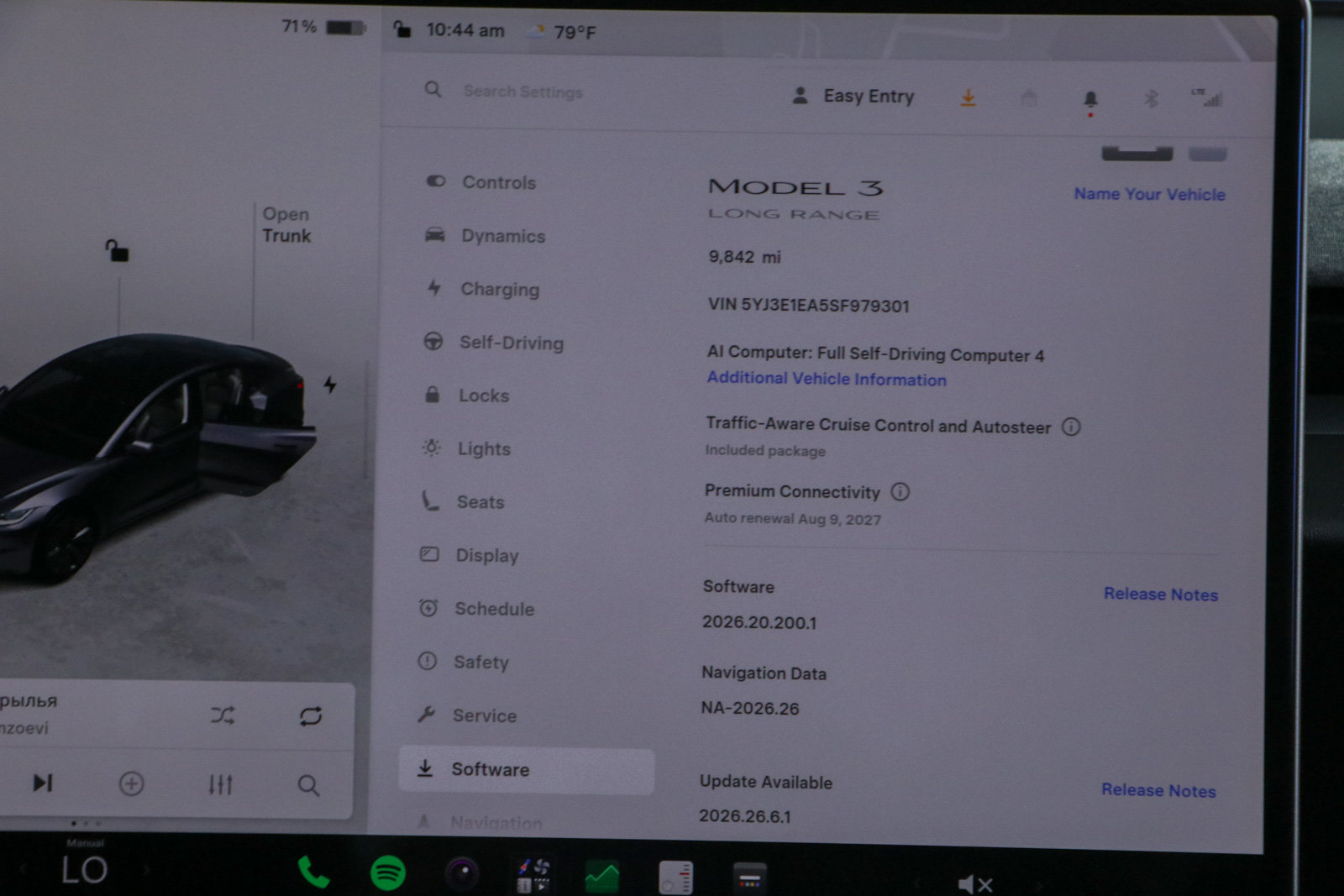Image resolution: width=1344 pixels, height=896 pixels.
Task: Open the Service settings menu
Action: tap(467, 715)
